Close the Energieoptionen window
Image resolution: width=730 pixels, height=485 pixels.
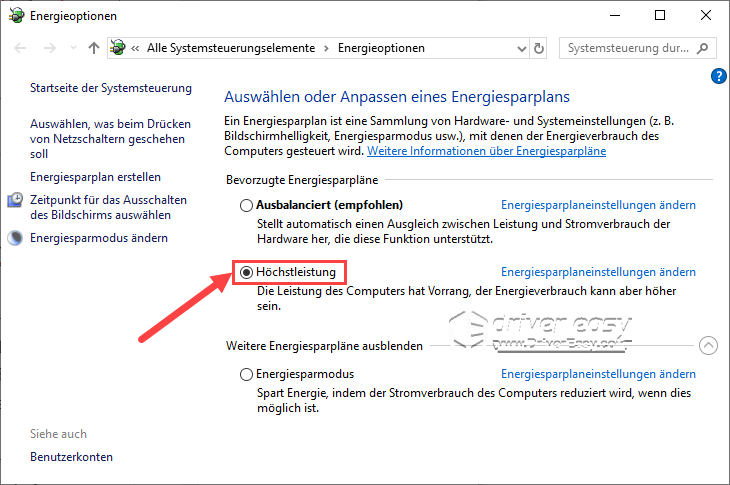(x=706, y=15)
